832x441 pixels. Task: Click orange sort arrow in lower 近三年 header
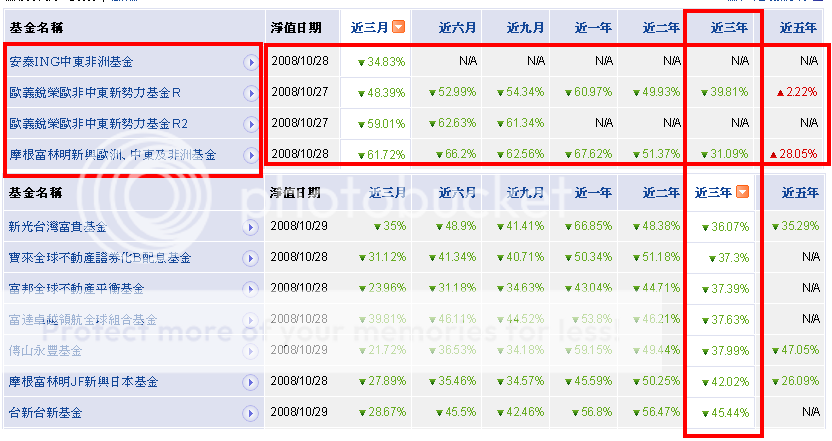click(742, 192)
